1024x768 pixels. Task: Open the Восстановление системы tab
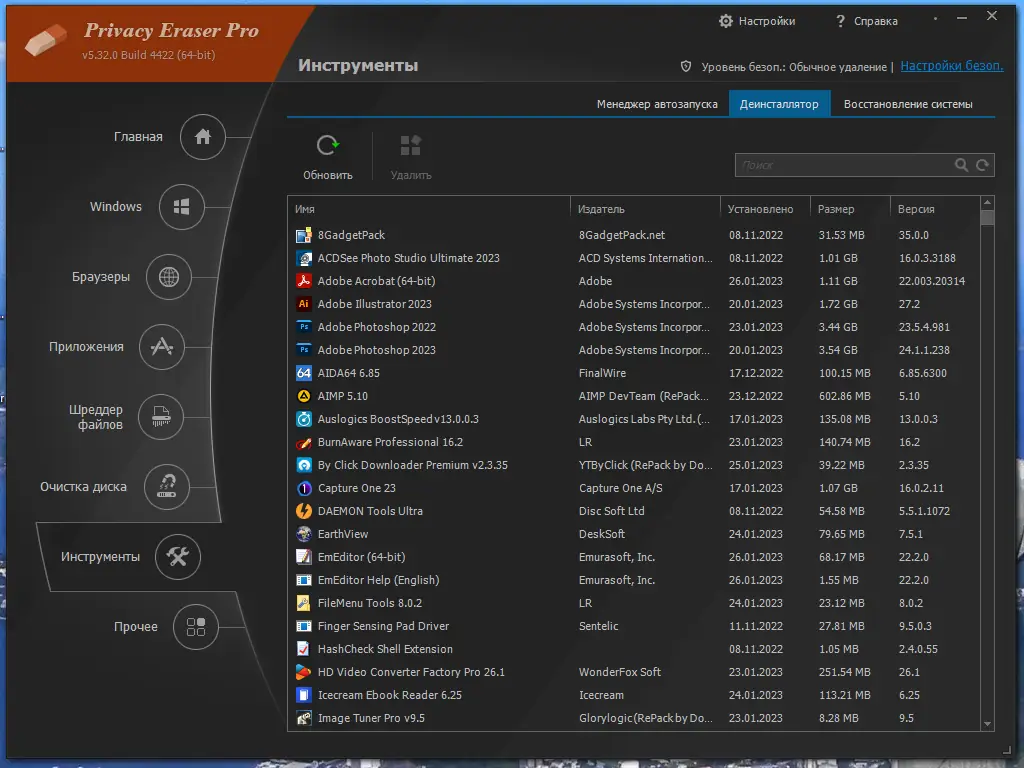coord(913,103)
